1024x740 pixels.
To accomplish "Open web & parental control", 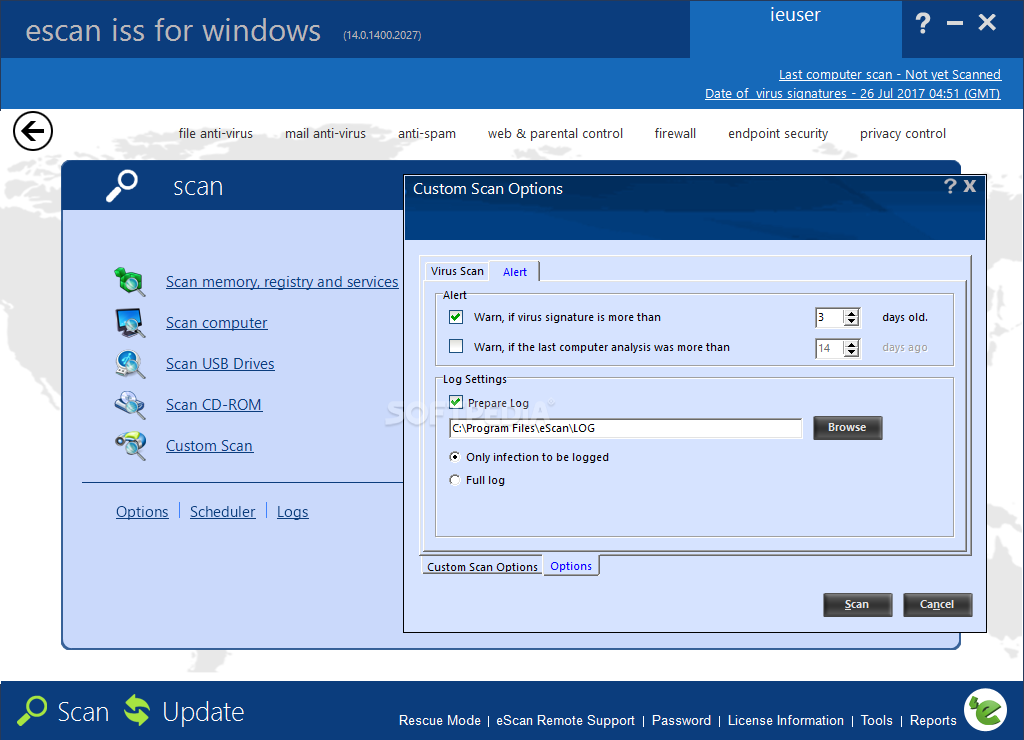I will pyautogui.click(x=555, y=133).
